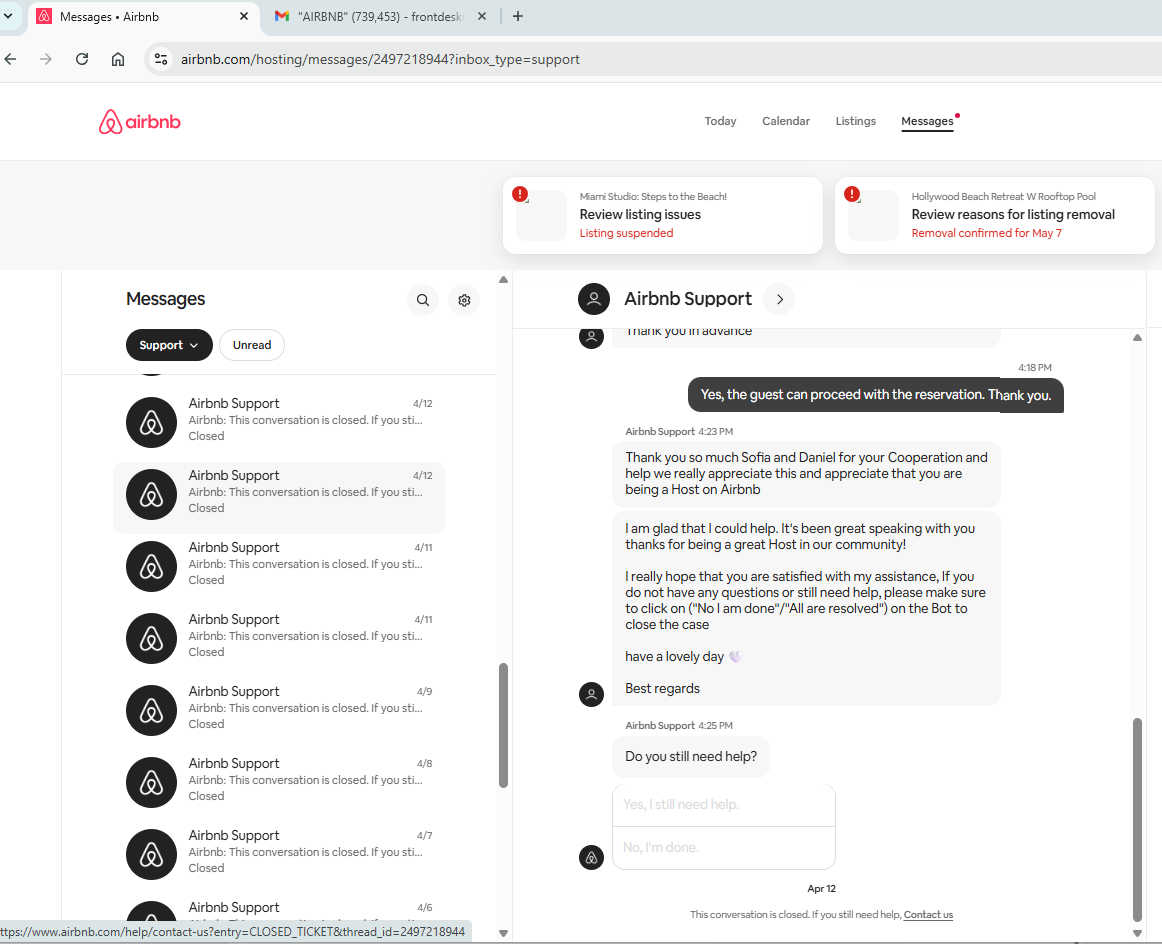Close the Messages Airbnb tab
Image resolution: width=1162 pixels, height=944 pixels.
[x=244, y=16]
